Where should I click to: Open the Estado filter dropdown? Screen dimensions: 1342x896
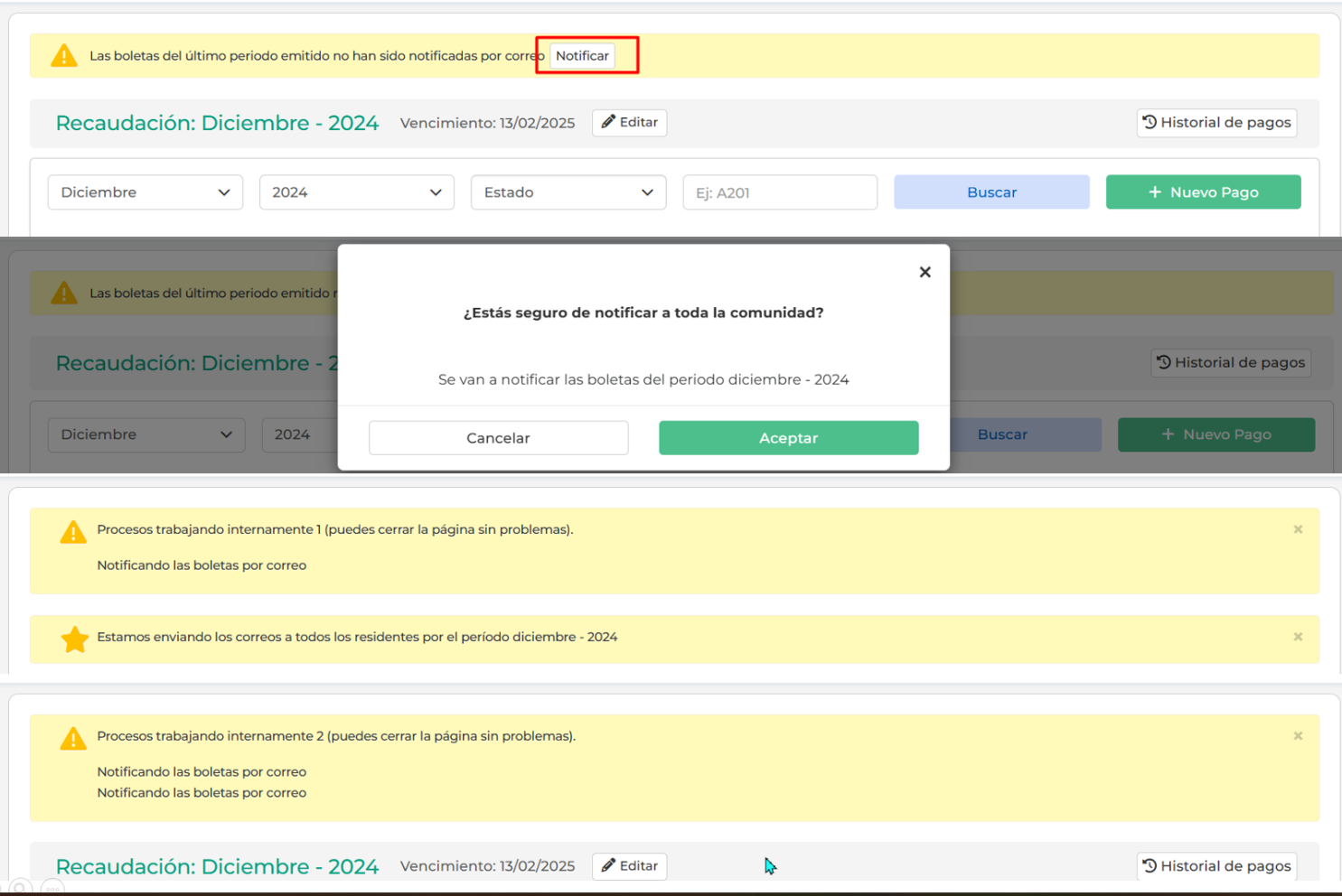[x=568, y=192]
